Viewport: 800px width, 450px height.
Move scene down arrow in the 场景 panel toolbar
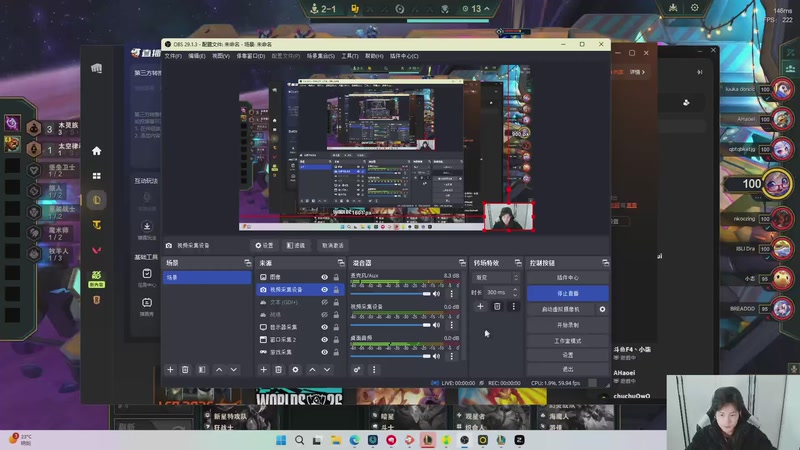[234, 369]
